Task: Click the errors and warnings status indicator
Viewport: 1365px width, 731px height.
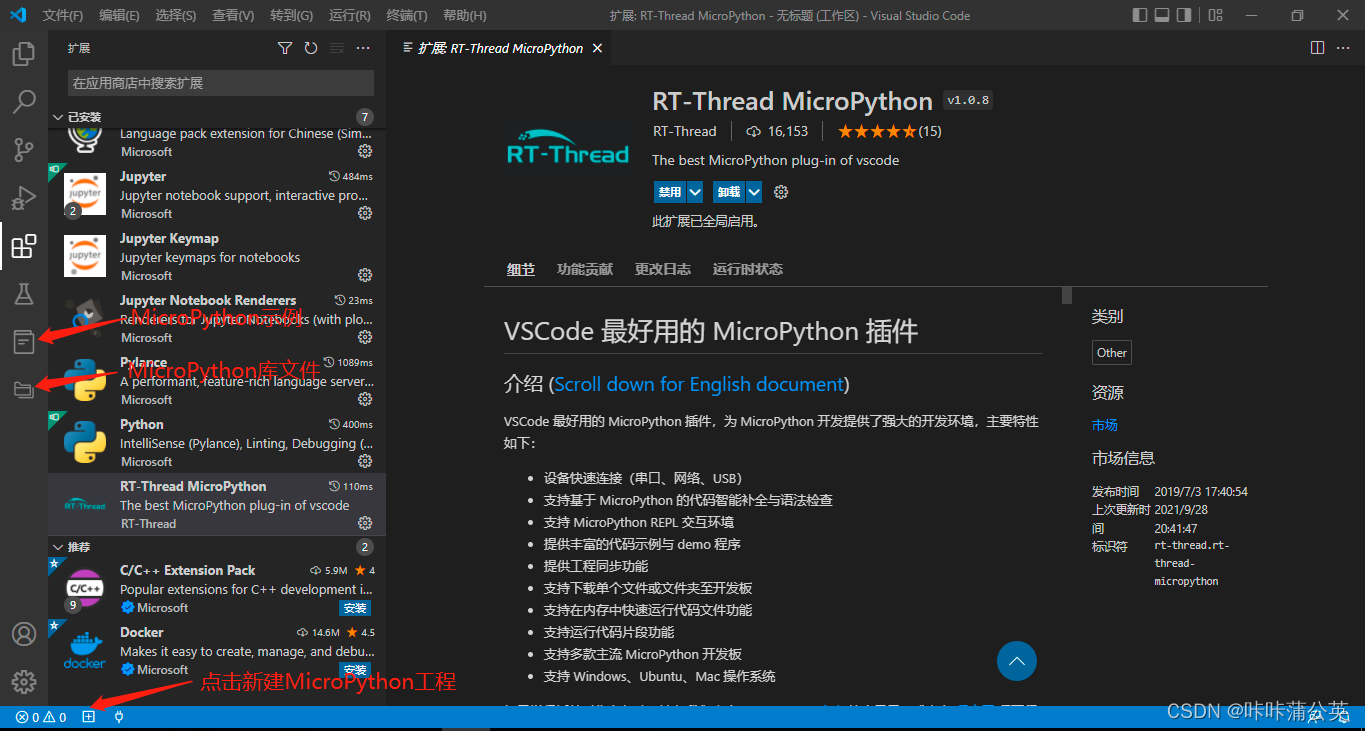Action: (41, 717)
